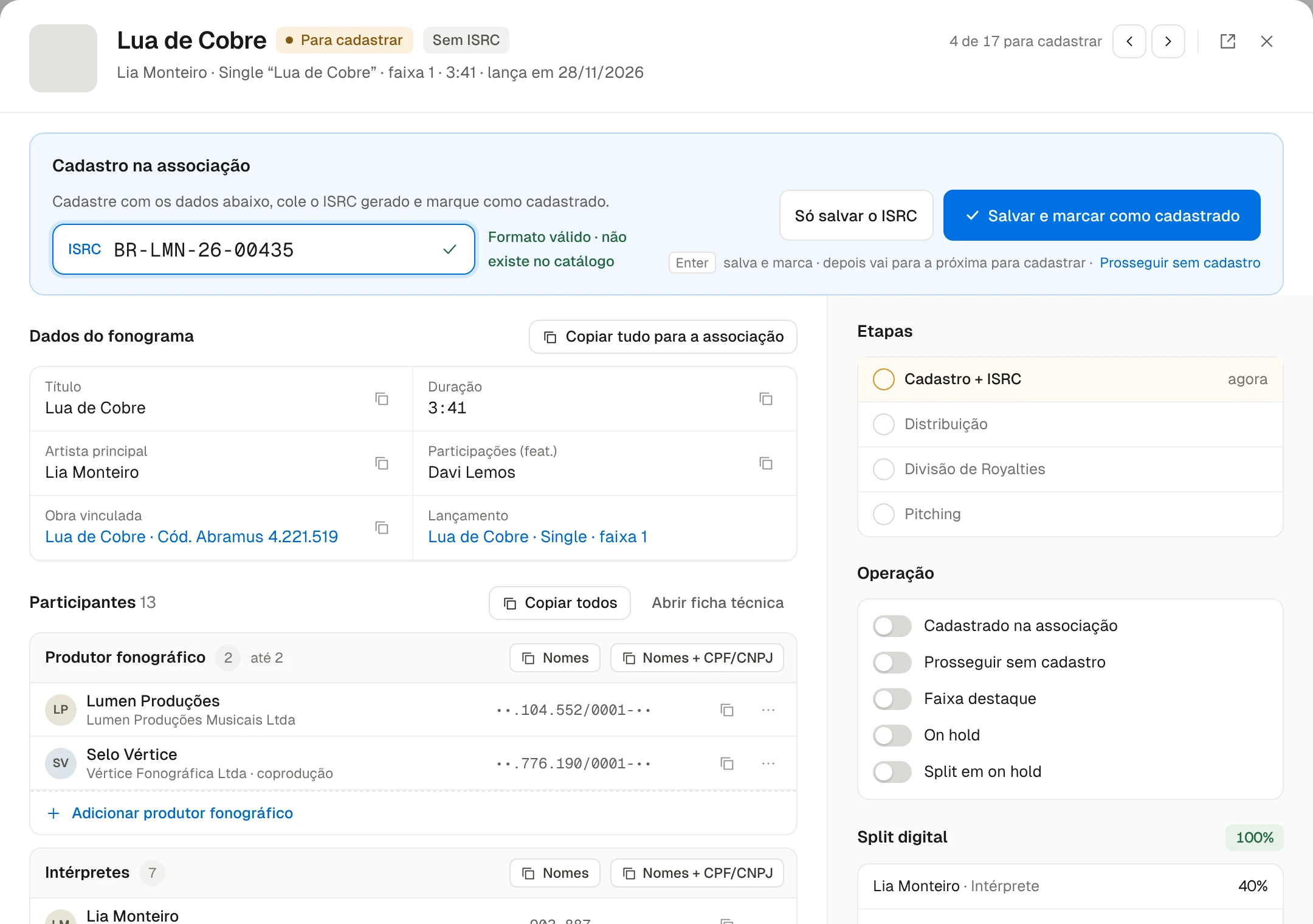Copy the Título field value
Screen dimensions: 1313x924
pyautogui.click(x=381, y=399)
